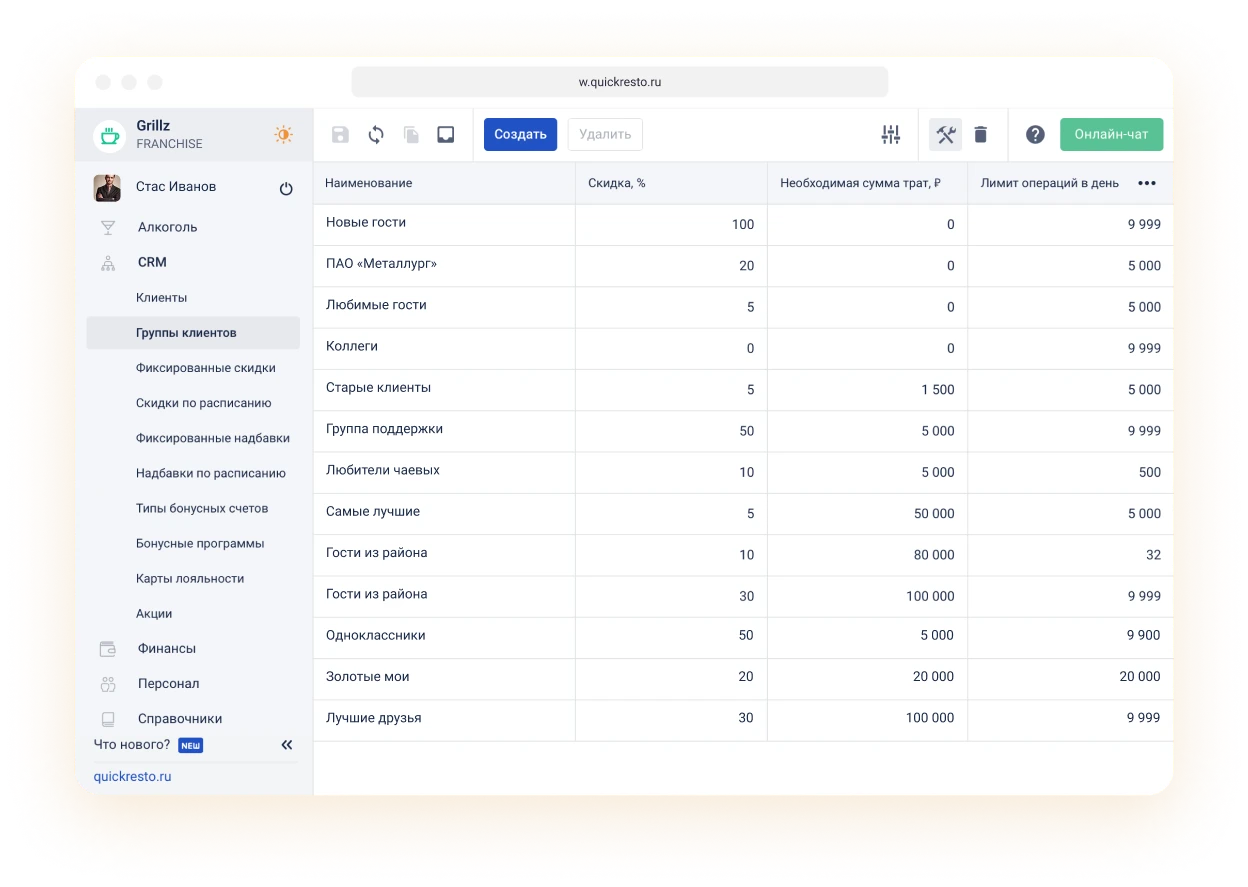Open the column settings sliders icon
This screenshot has height=887, width=1248.
pos(890,134)
